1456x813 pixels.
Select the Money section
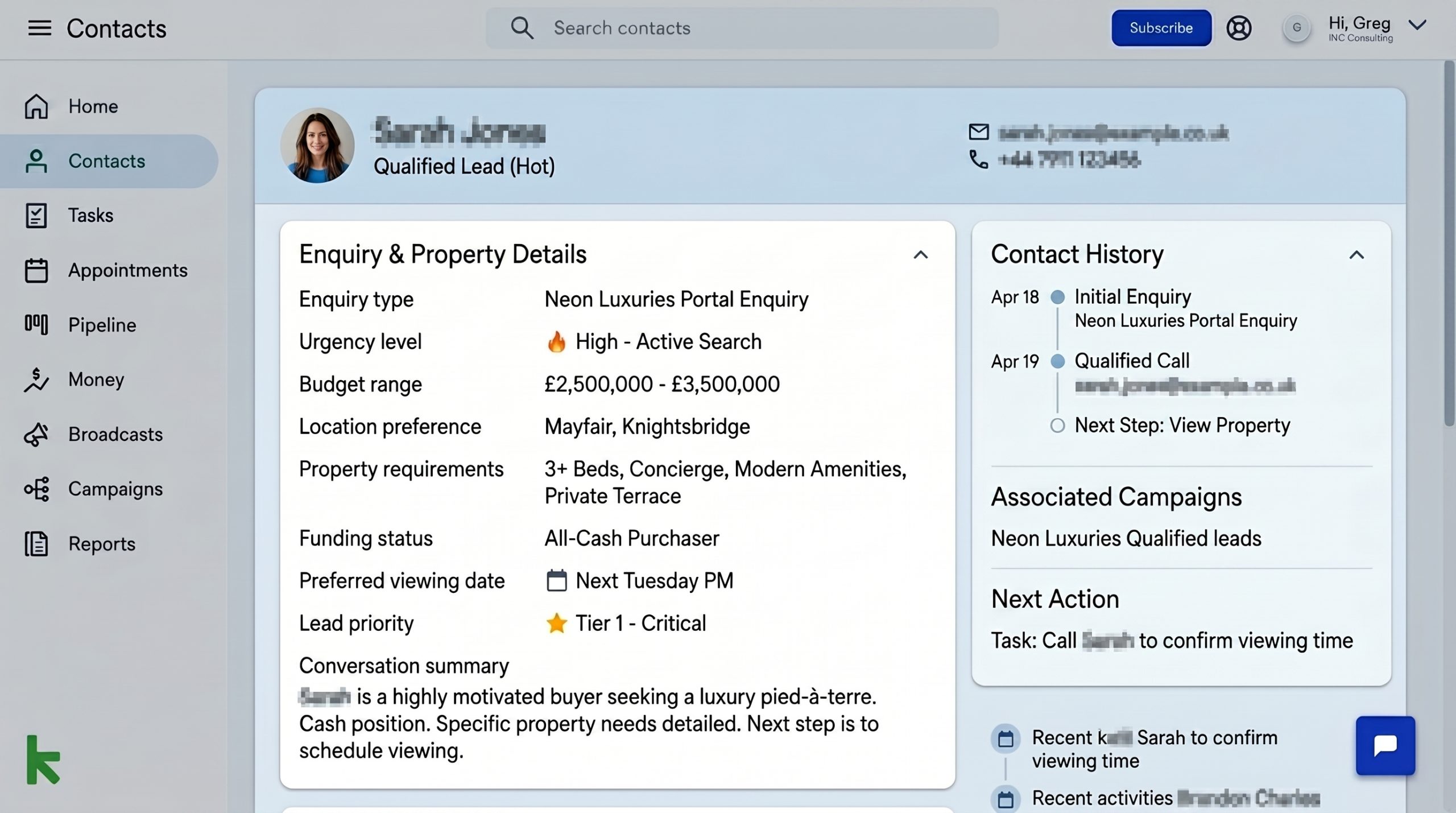pos(96,379)
